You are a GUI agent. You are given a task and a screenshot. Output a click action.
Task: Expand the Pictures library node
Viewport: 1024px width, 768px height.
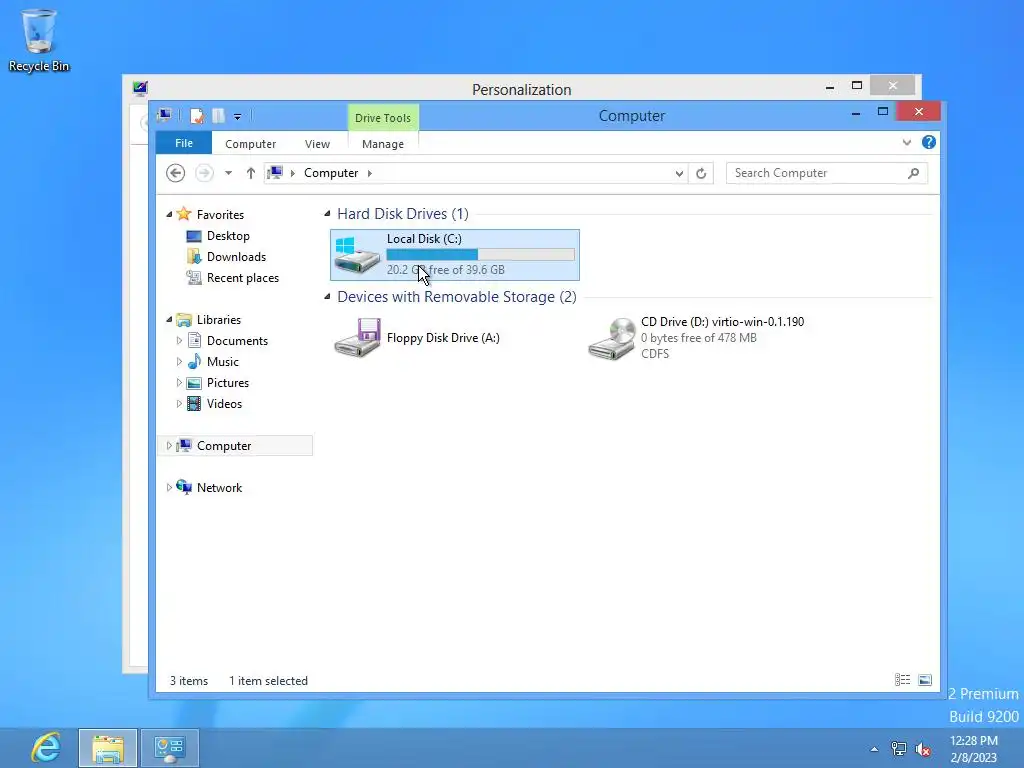[x=179, y=383]
